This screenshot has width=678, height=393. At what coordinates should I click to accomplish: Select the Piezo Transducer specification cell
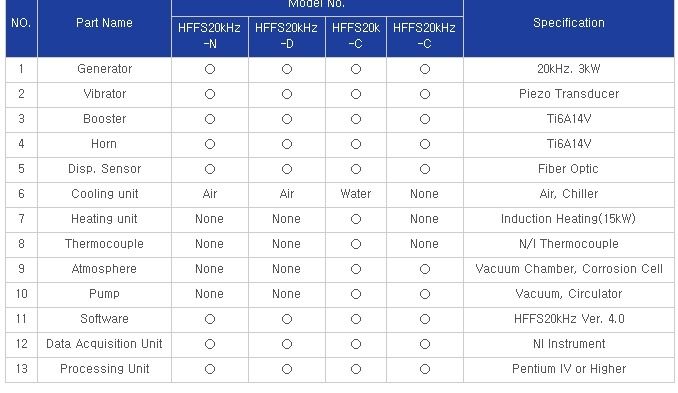pyautogui.click(x=569, y=94)
